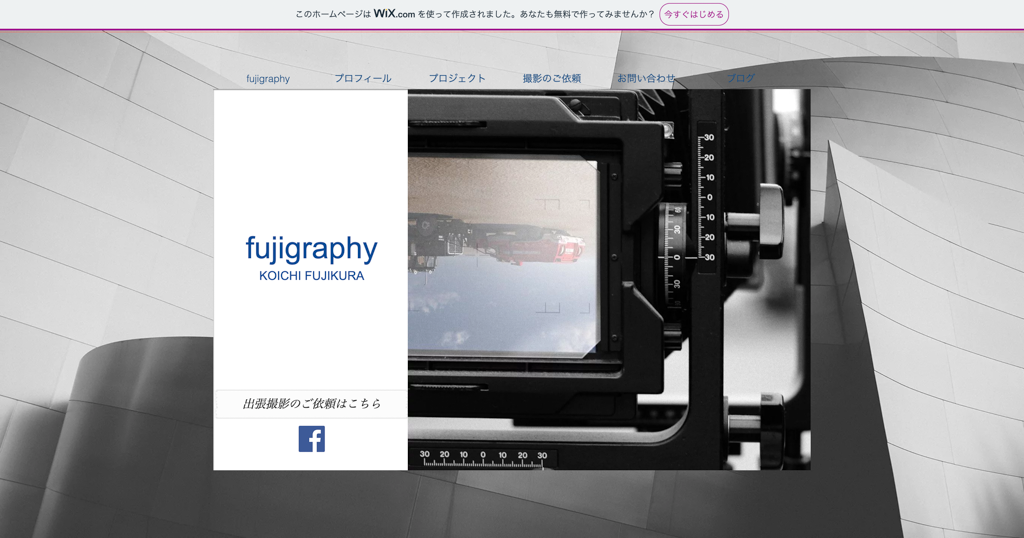Go to the fujigraphy menu item
The width and height of the screenshot is (1024, 538).
(x=268, y=78)
